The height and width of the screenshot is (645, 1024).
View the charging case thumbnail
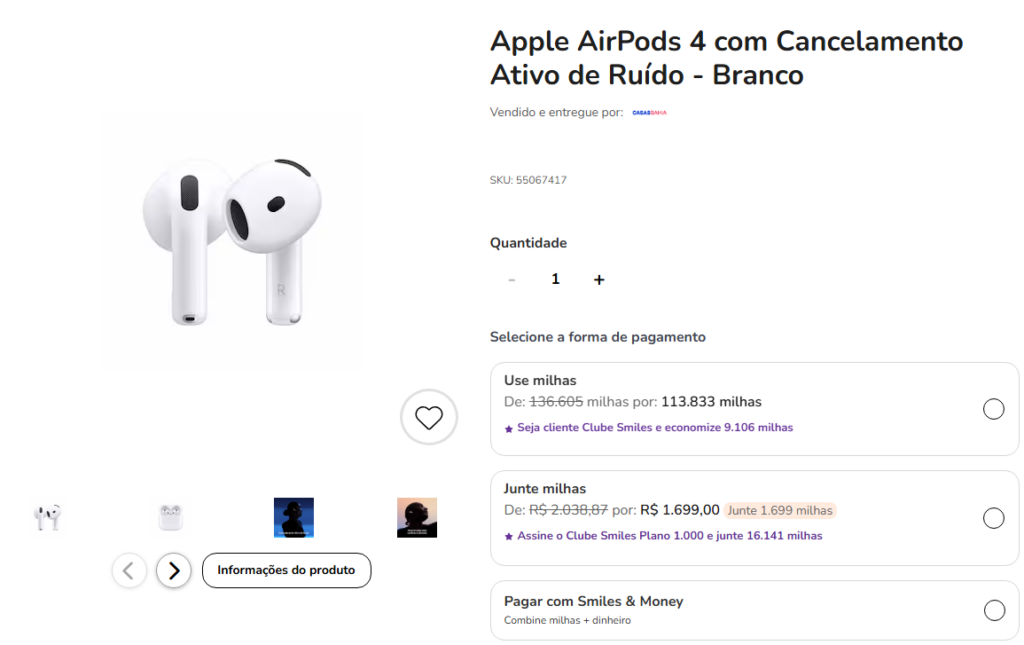170,517
